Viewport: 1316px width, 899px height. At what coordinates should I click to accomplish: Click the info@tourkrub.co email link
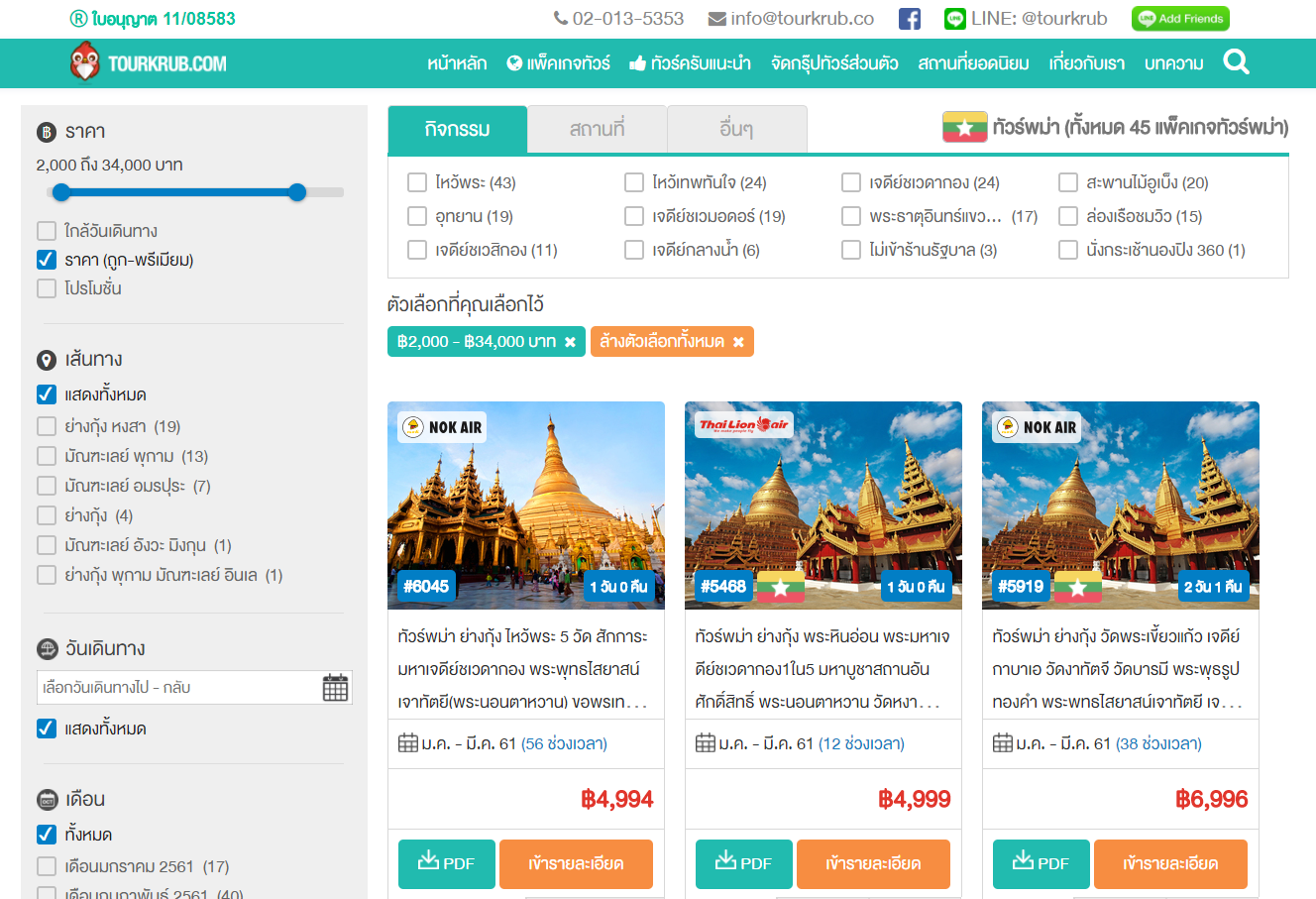coord(791,19)
